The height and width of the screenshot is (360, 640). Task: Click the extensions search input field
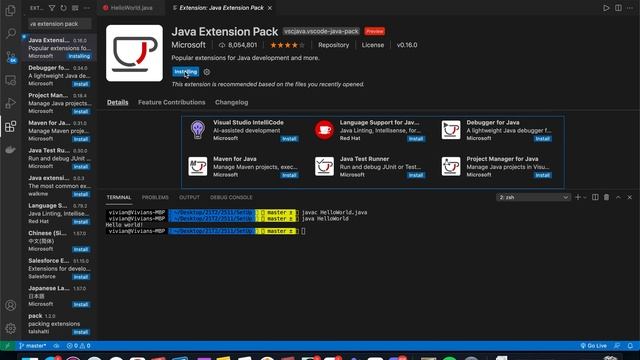tap(60, 24)
